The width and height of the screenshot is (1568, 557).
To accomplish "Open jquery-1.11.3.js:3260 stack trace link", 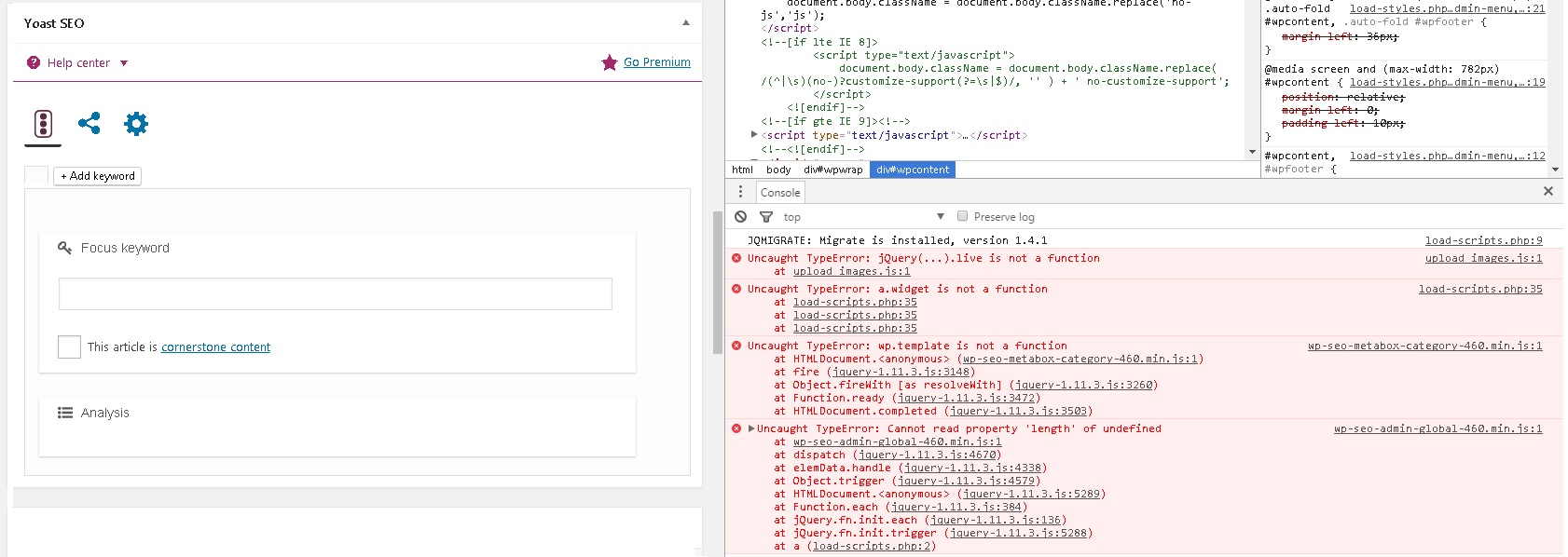I will click(1084, 385).
